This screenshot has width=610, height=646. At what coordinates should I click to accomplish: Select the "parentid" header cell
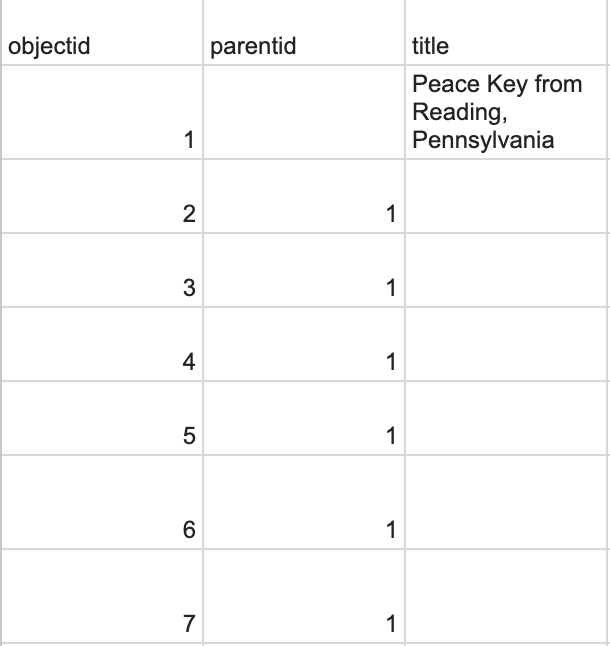(x=303, y=47)
